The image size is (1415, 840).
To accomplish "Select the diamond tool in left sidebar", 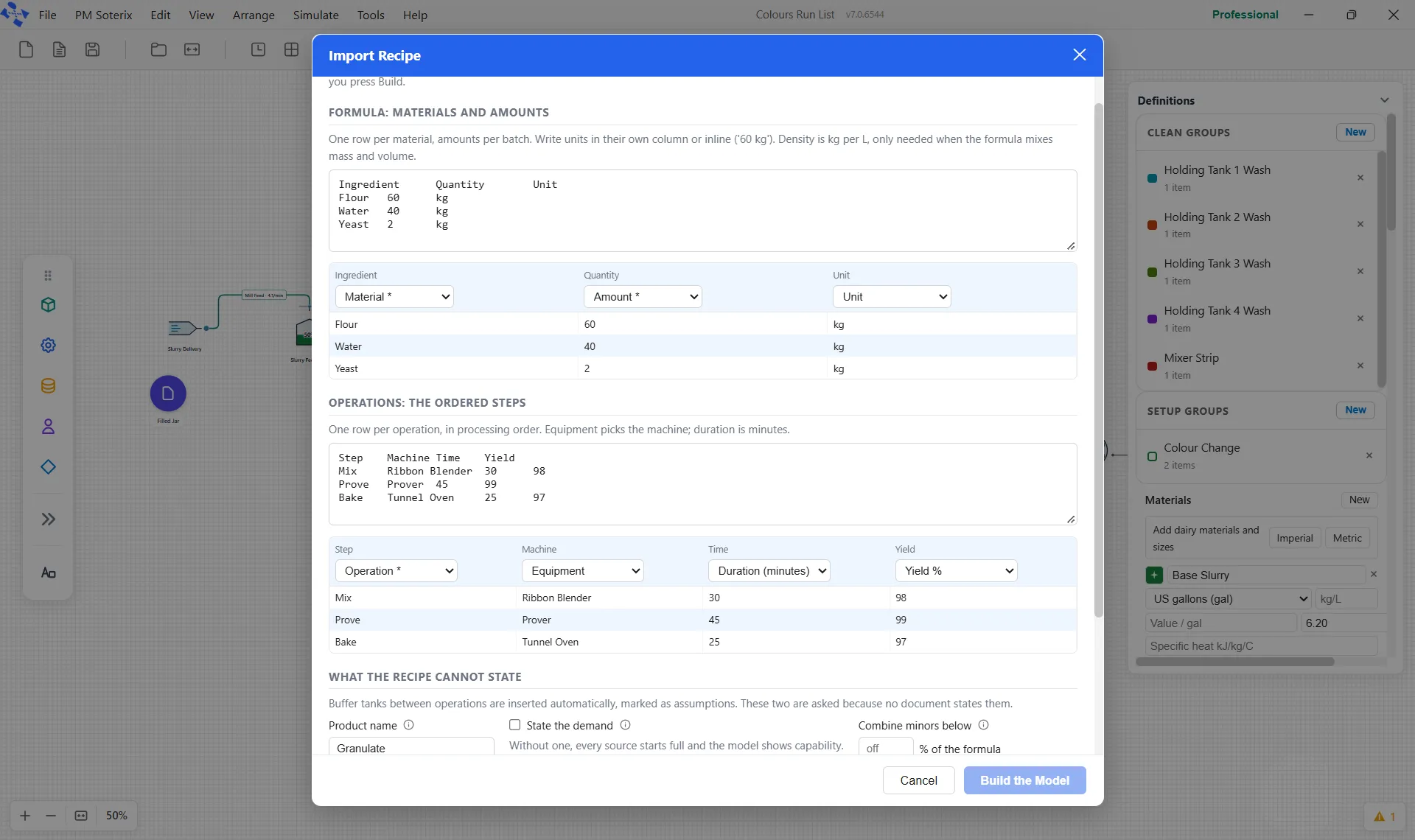I will point(48,467).
